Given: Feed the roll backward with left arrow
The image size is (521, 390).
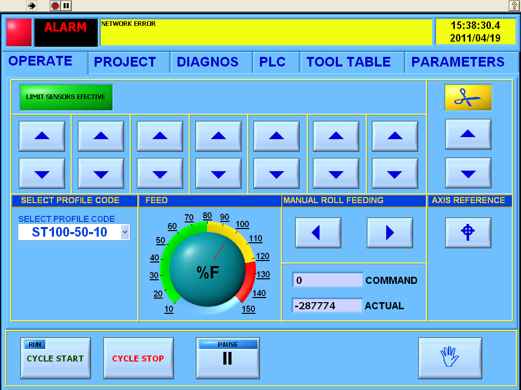Looking at the screenshot, I should [318, 233].
